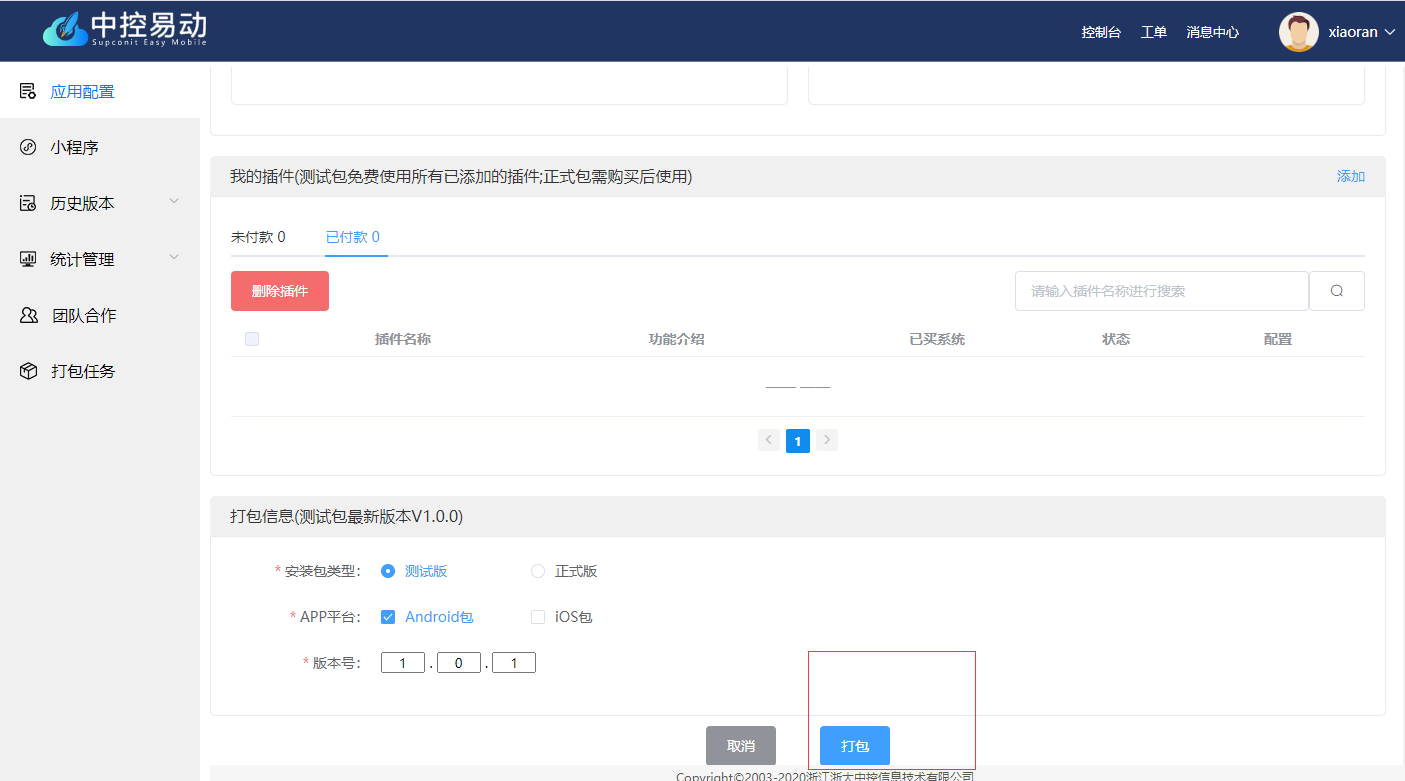The height and width of the screenshot is (781, 1405).
Task: Click the 插件名称 column header
Action: click(x=403, y=339)
